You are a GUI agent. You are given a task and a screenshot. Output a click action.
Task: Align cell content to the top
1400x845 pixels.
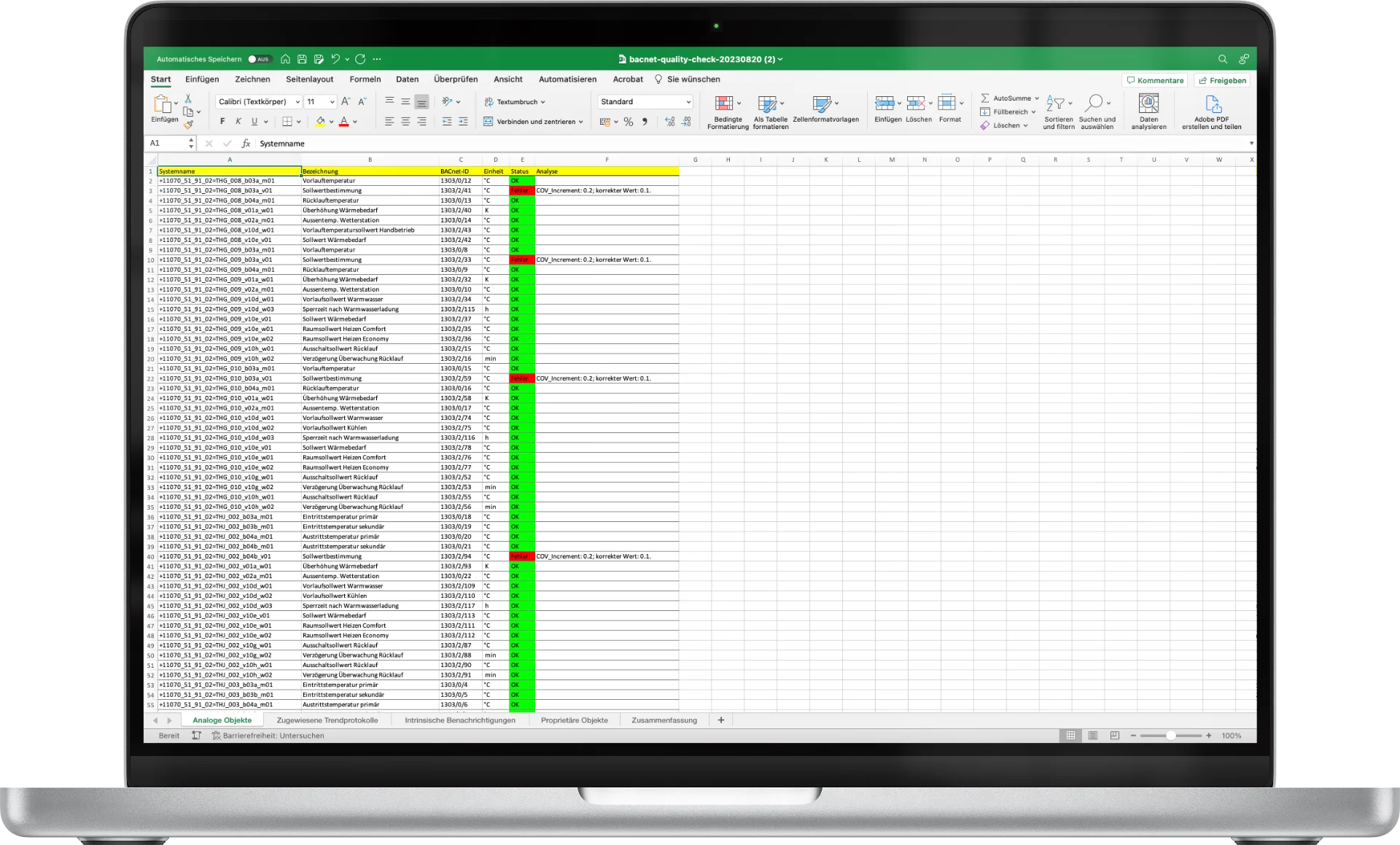pos(389,101)
